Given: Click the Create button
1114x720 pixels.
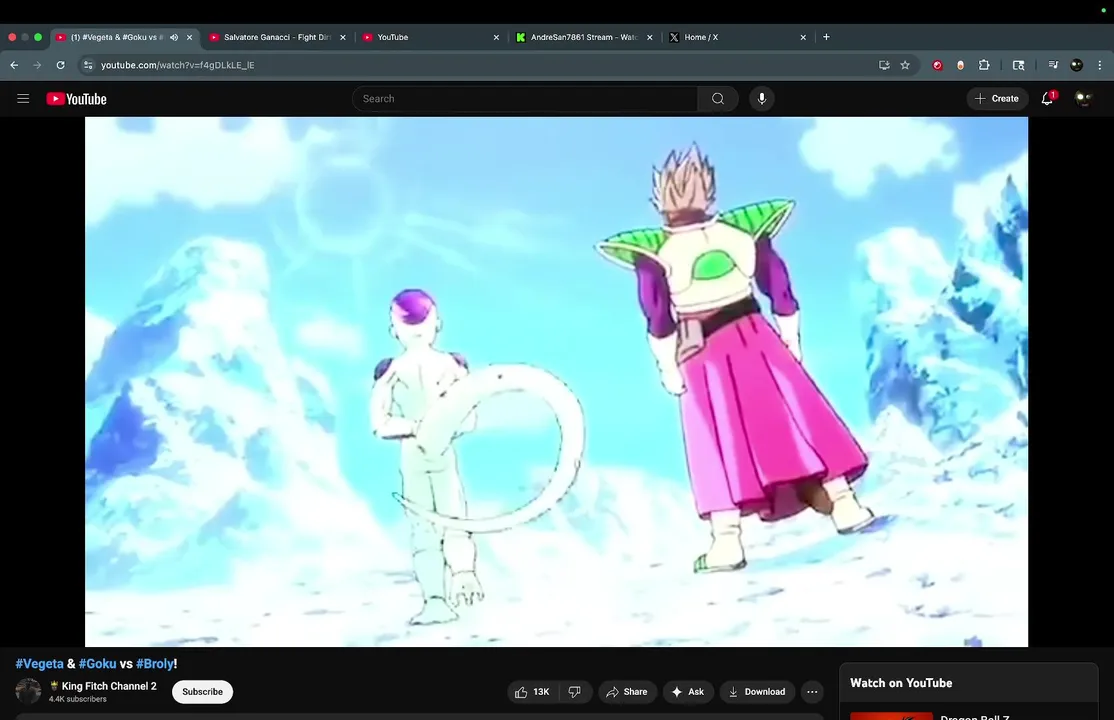Looking at the screenshot, I should (x=997, y=99).
